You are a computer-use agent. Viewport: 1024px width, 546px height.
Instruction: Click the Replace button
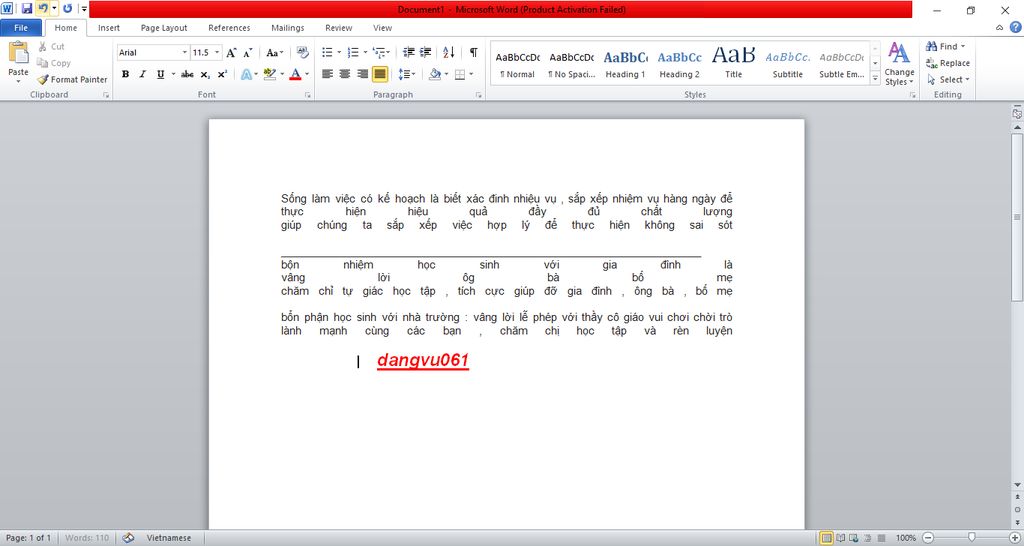[948, 63]
